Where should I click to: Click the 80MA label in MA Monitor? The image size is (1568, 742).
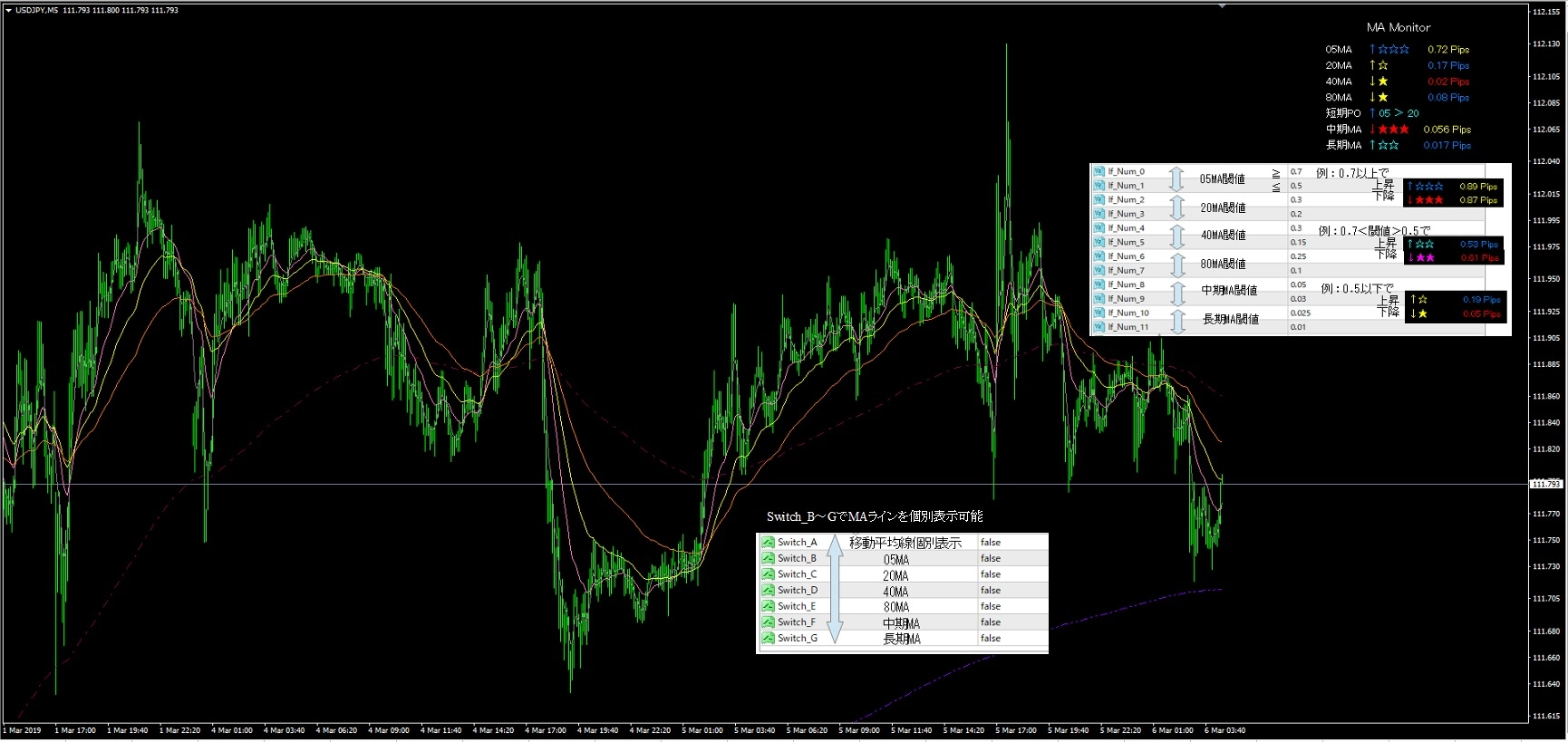tap(1339, 98)
